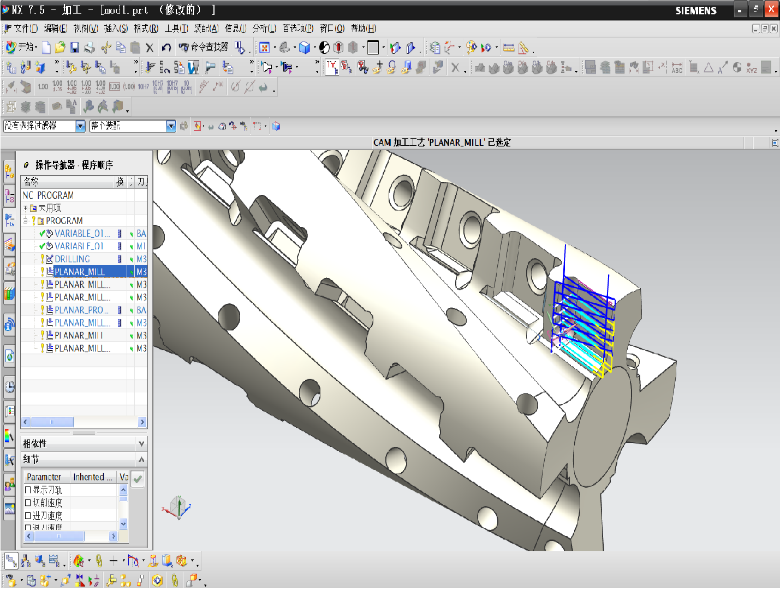
Task: Toggle the second parameter checkbox in details
Action: tap(28, 502)
